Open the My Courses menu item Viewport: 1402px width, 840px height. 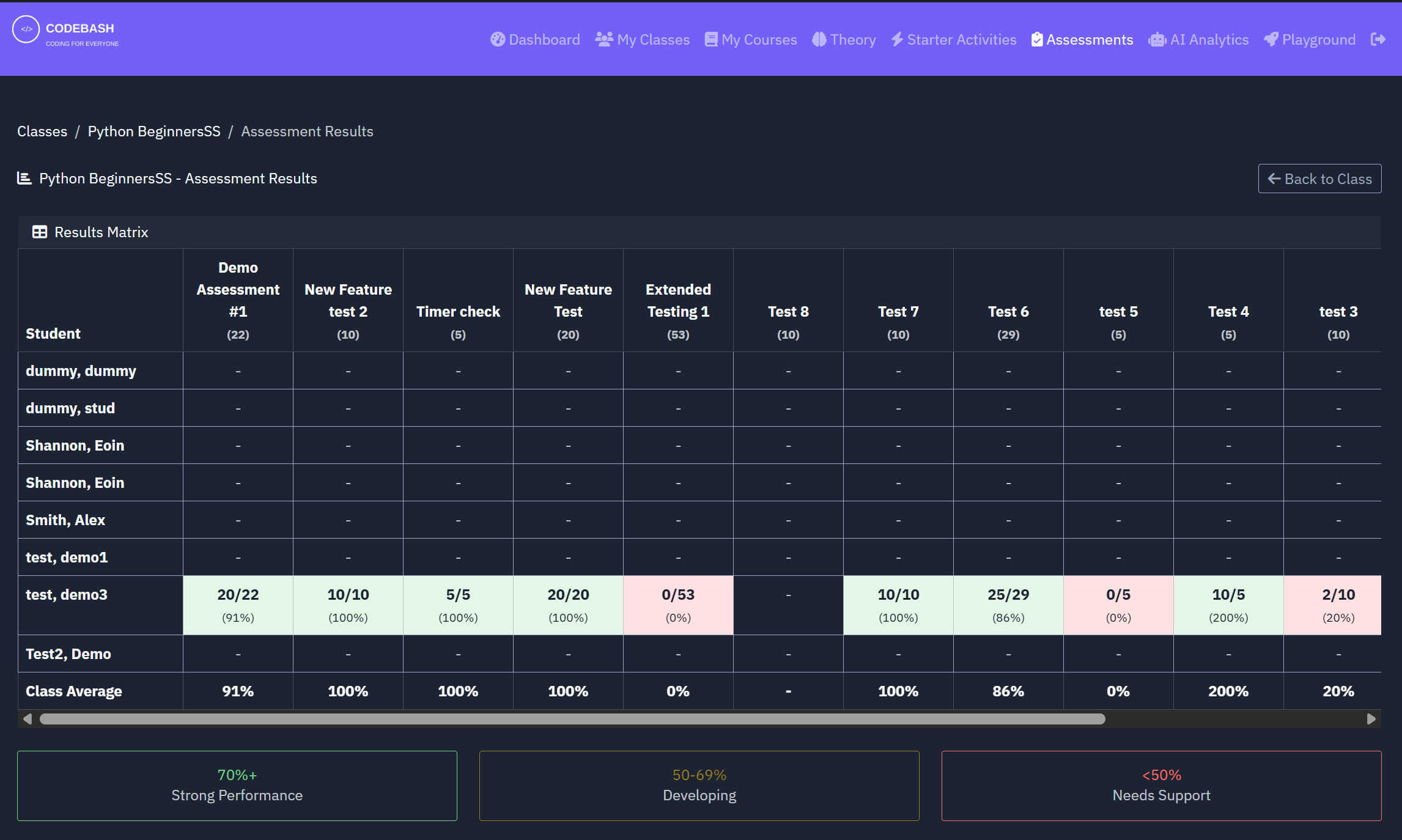751,40
